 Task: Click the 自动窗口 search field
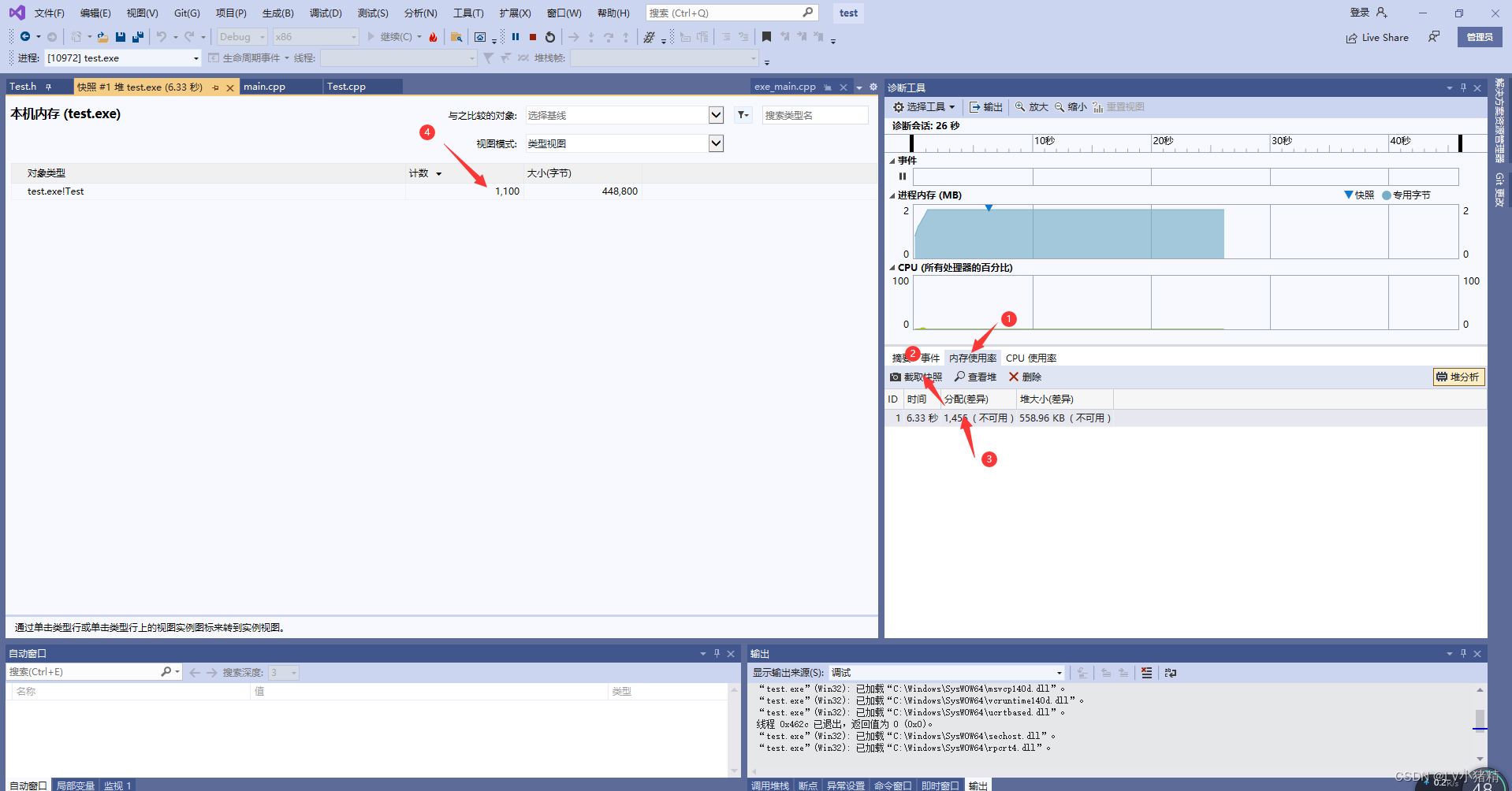point(84,672)
